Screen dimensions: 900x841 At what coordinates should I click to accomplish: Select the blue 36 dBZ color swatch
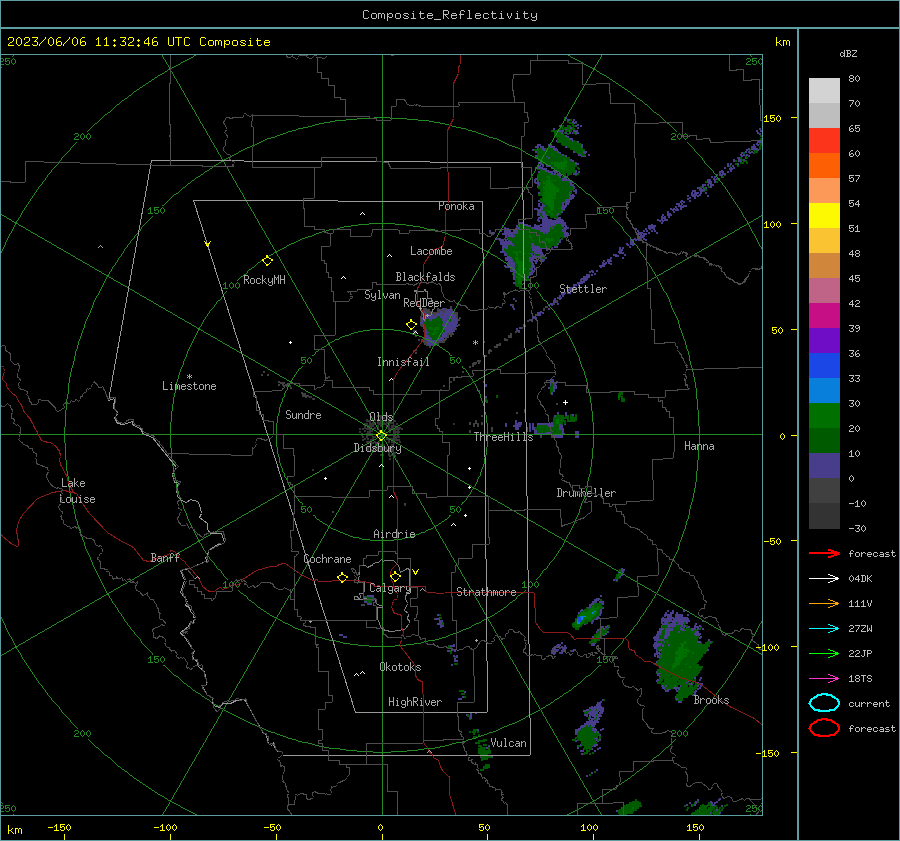(824, 365)
